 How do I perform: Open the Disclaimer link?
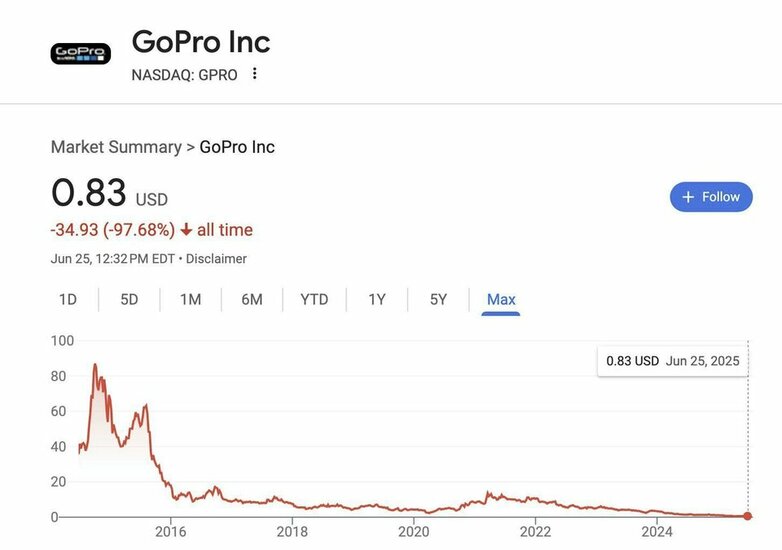(x=216, y=258)
